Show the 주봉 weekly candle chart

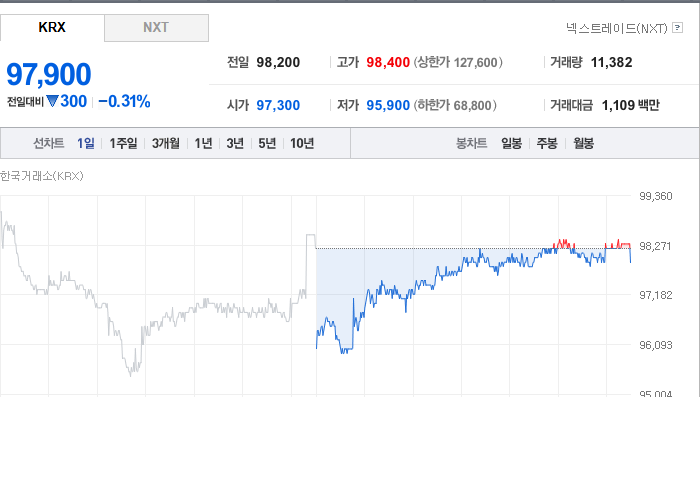(x=547, y=143)
